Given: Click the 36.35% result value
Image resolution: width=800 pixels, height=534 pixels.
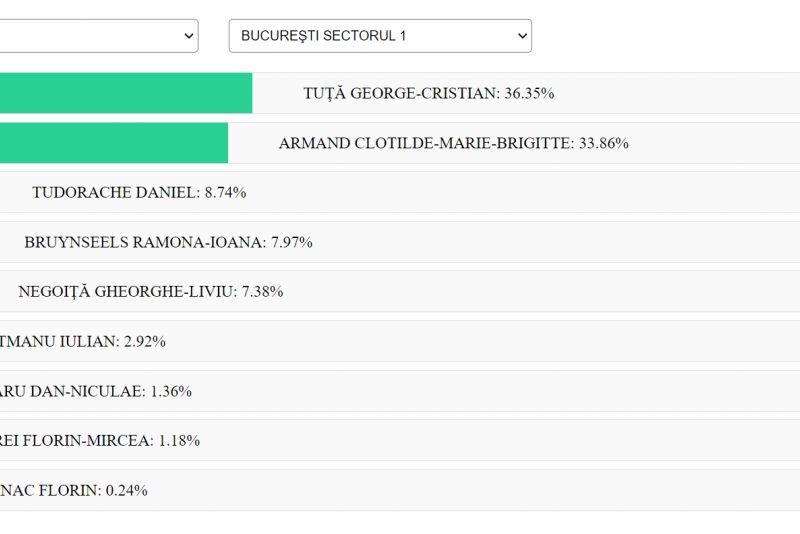Looking at the screenshot, I should 530,93.
